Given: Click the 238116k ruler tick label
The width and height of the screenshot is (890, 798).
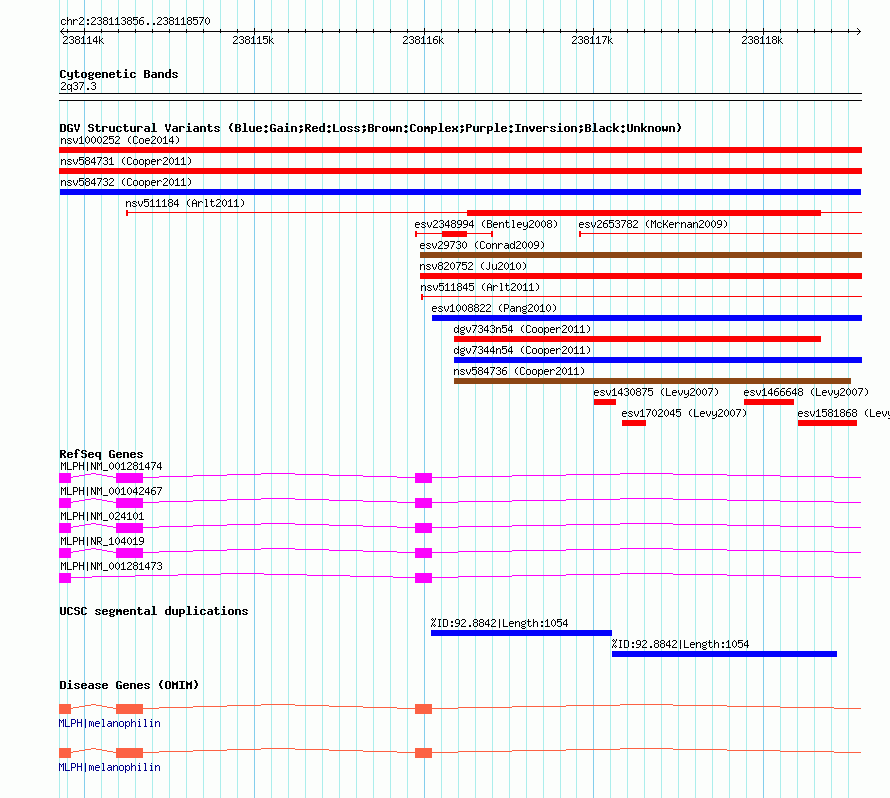Looking at the screenshot, I should [x=423, y=40].
